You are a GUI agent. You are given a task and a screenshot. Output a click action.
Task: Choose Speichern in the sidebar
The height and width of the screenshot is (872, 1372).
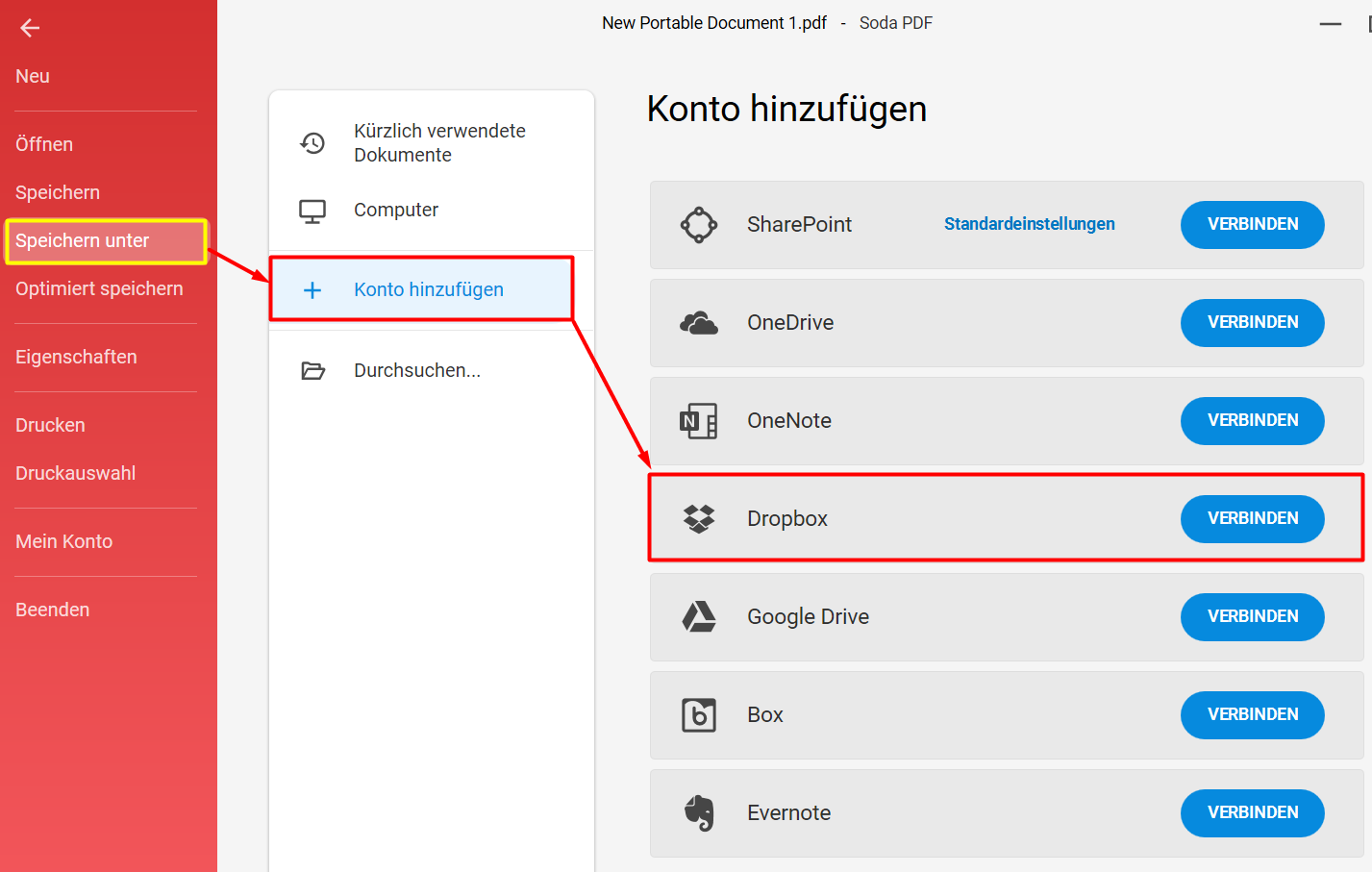coord(58,192)
